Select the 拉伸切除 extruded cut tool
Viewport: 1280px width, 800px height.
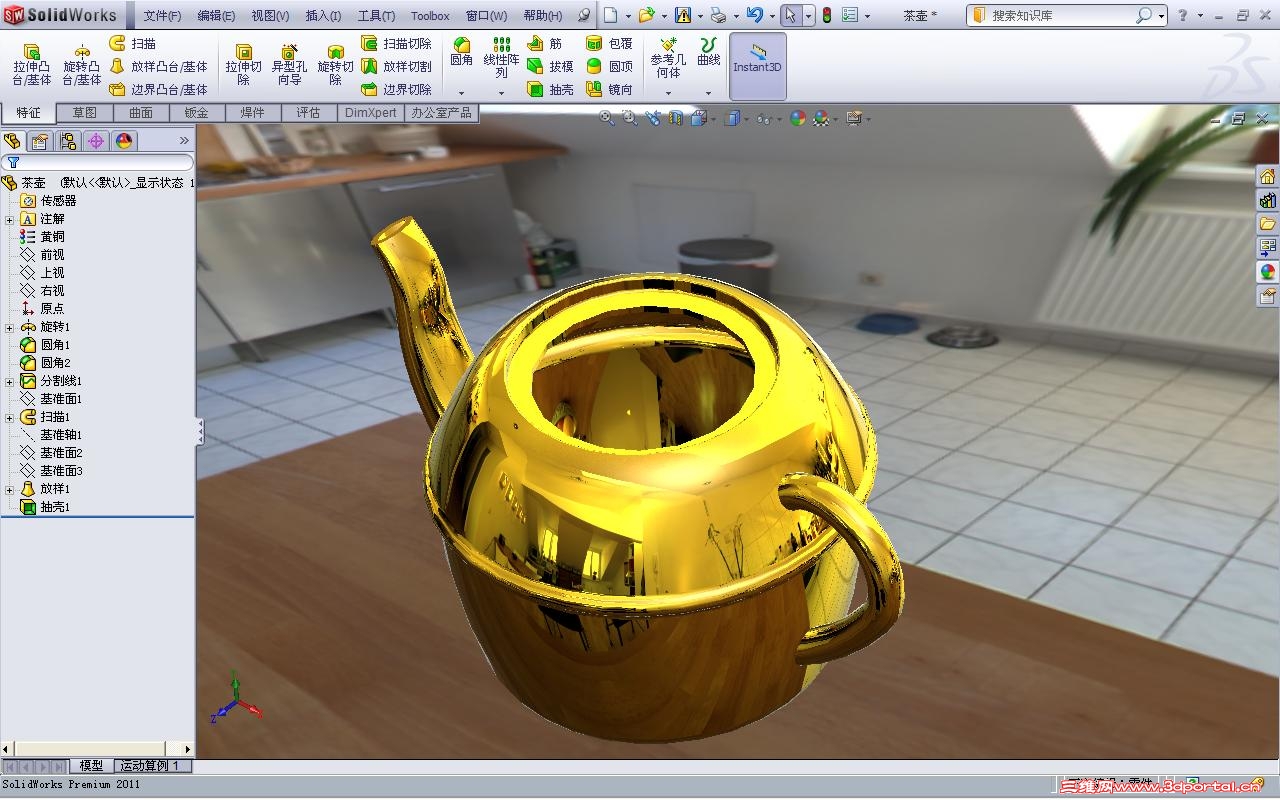[x=243, y=65]
